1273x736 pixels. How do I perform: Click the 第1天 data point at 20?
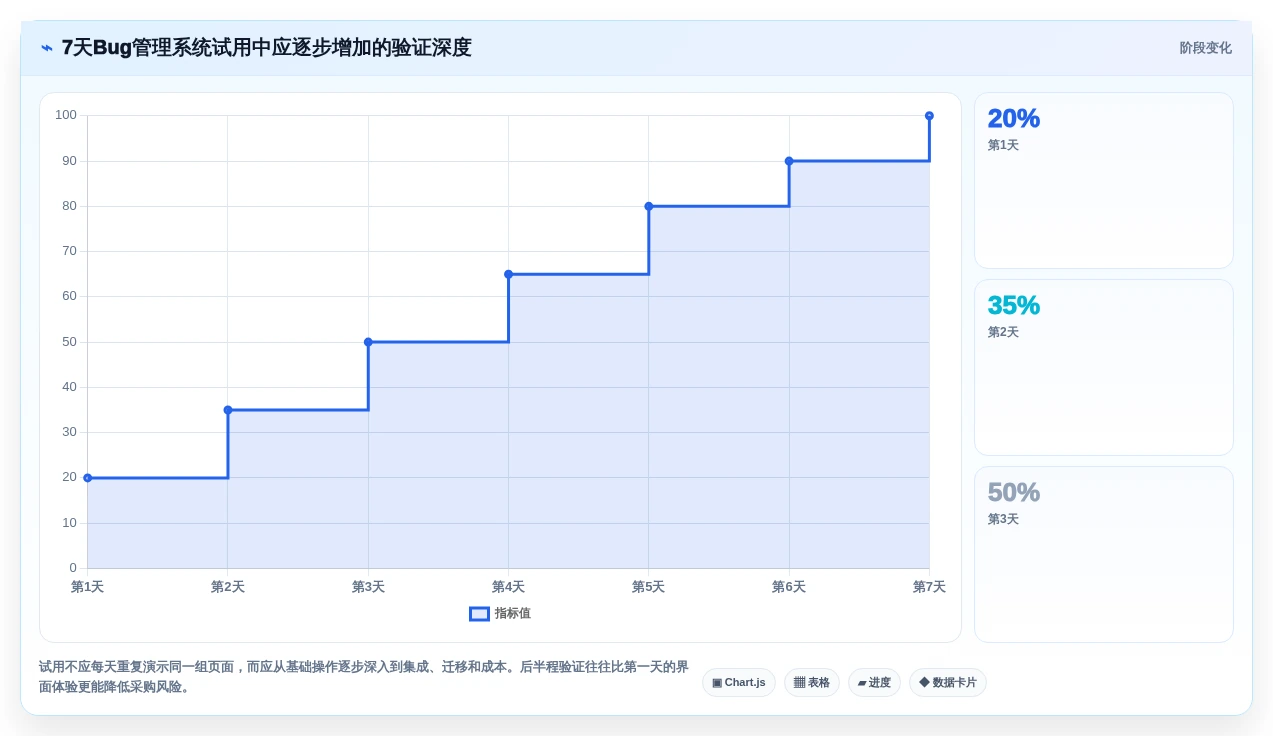(88, 478)
